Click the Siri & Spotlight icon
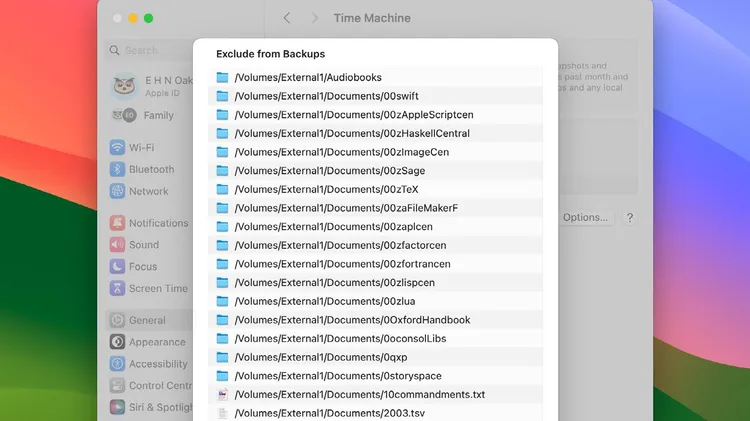Viewport: 750px width, 421px height. [x=117, y=407]
